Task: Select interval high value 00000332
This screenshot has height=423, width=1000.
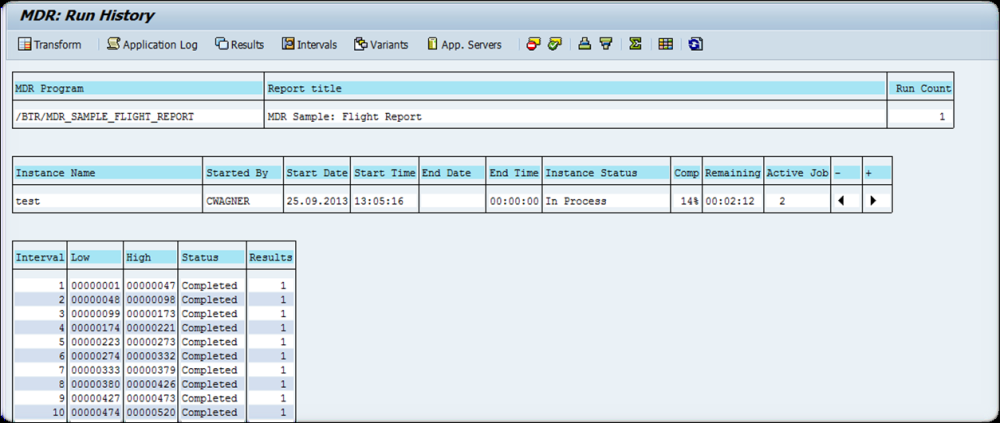Action: (150, 356)
